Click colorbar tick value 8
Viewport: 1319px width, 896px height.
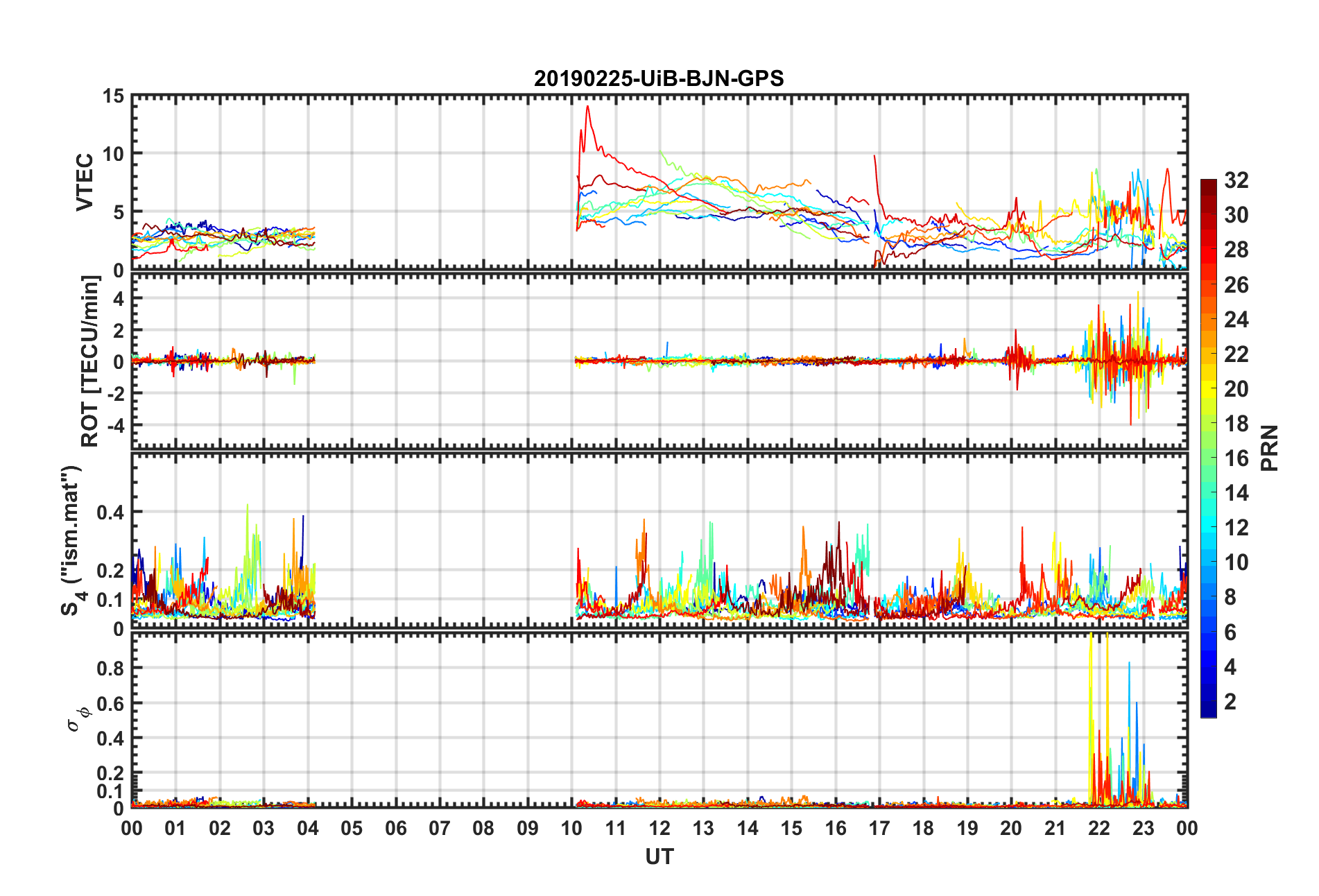point(1230,597)
